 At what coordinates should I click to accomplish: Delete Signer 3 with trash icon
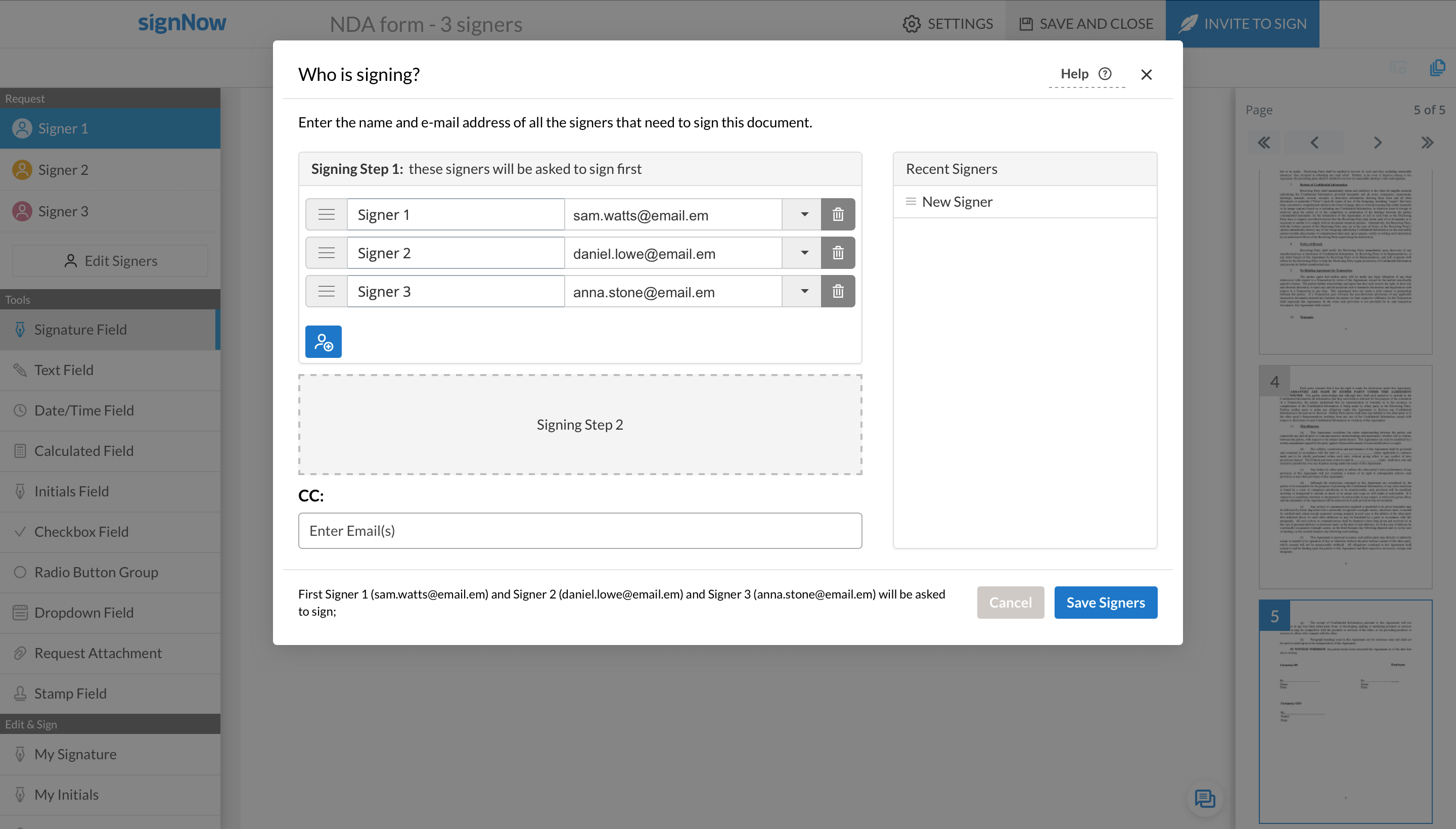(838, 292)
